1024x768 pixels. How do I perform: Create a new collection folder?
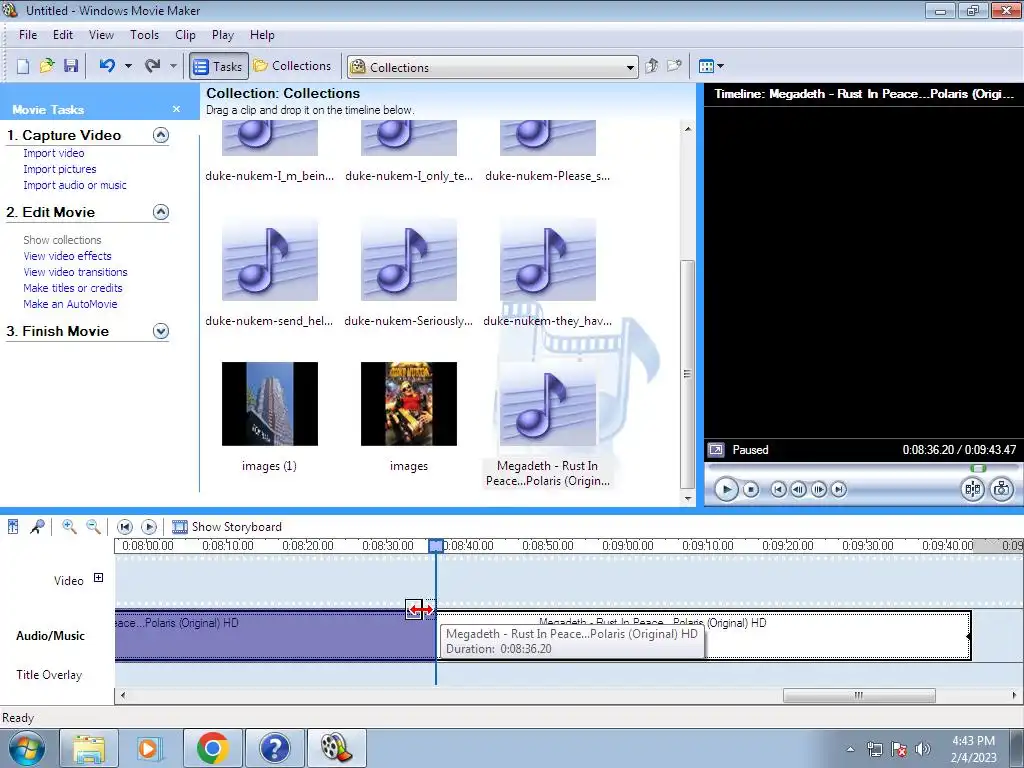point(675,66)
